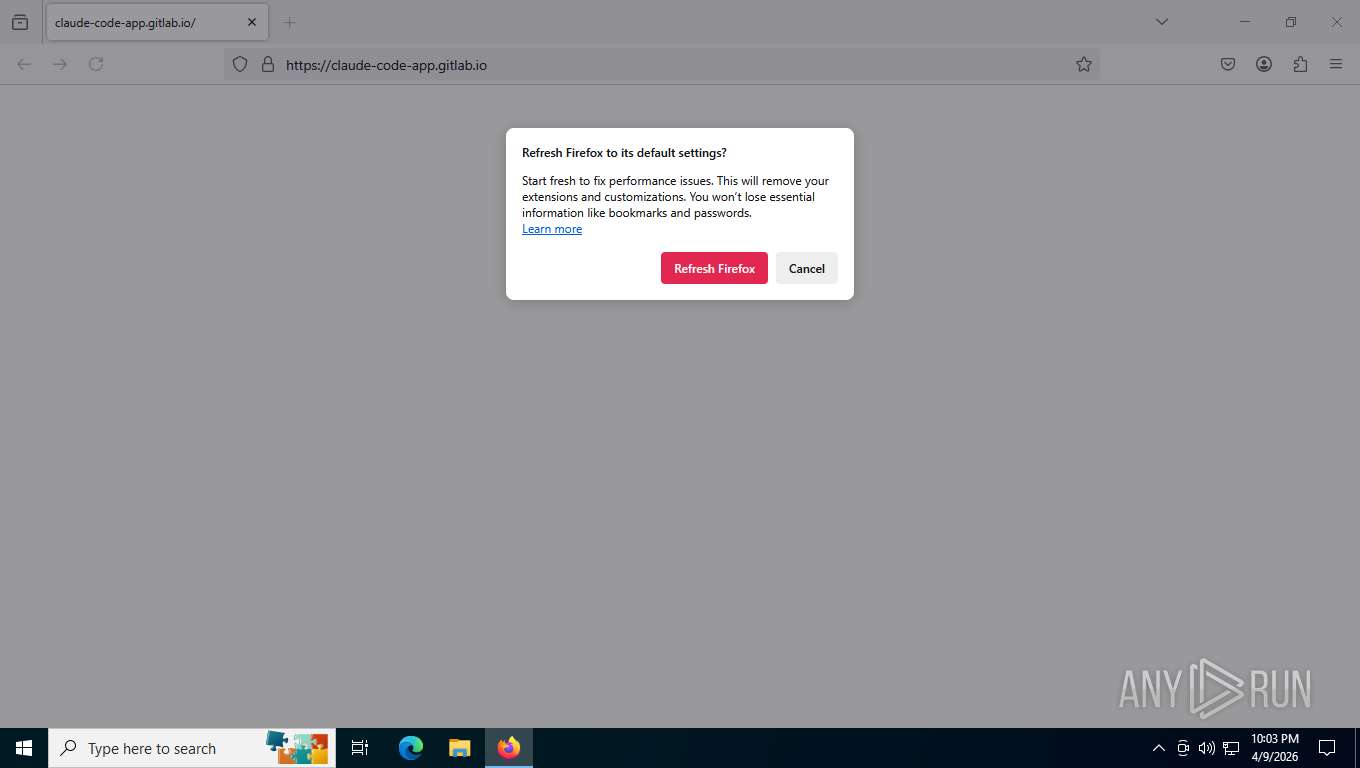Image resolution: width=1360 pixels, height=768 pixels.
Task: Go forward one page
Action: coord(60,64)
